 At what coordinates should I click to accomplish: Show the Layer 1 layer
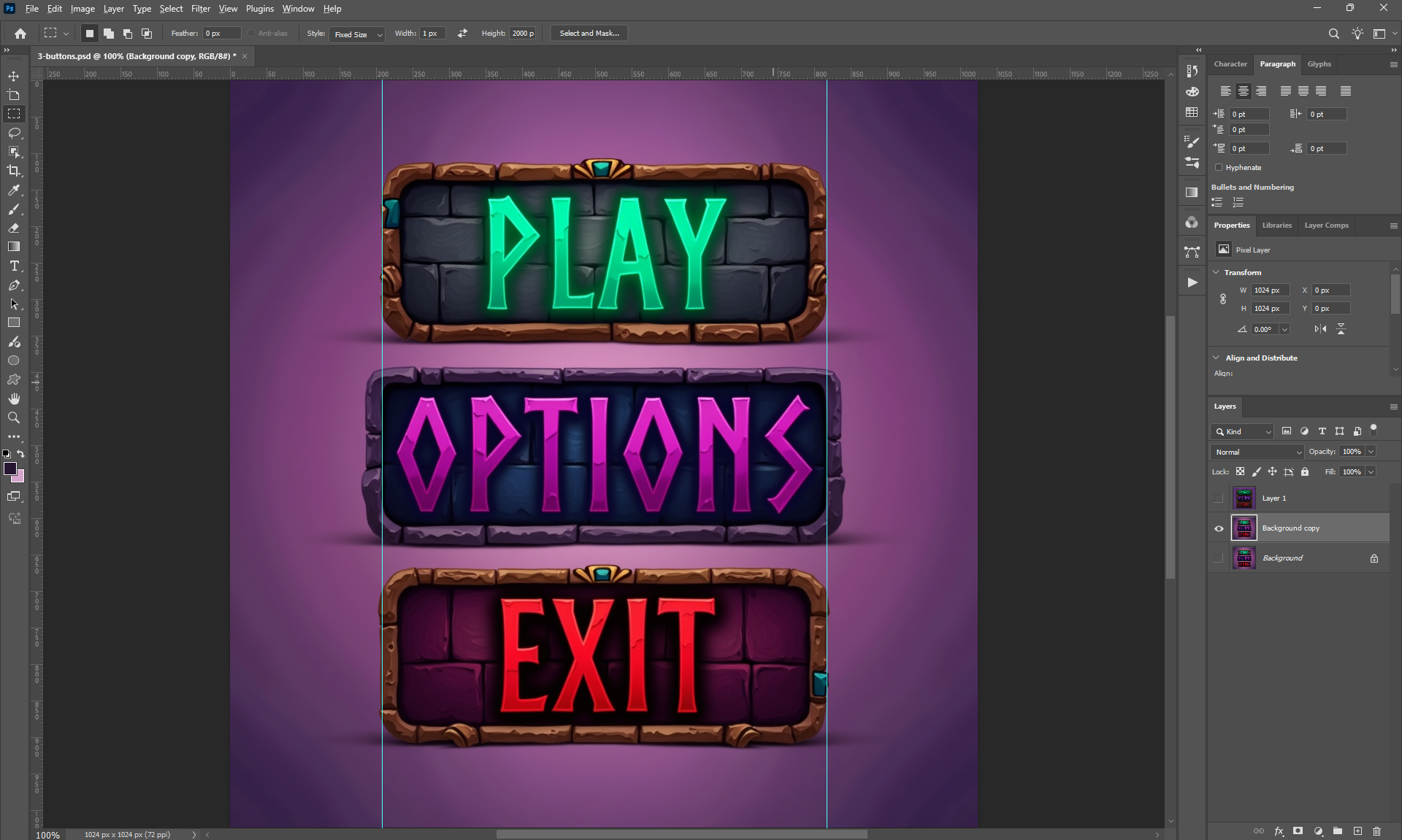[1219, 498]
